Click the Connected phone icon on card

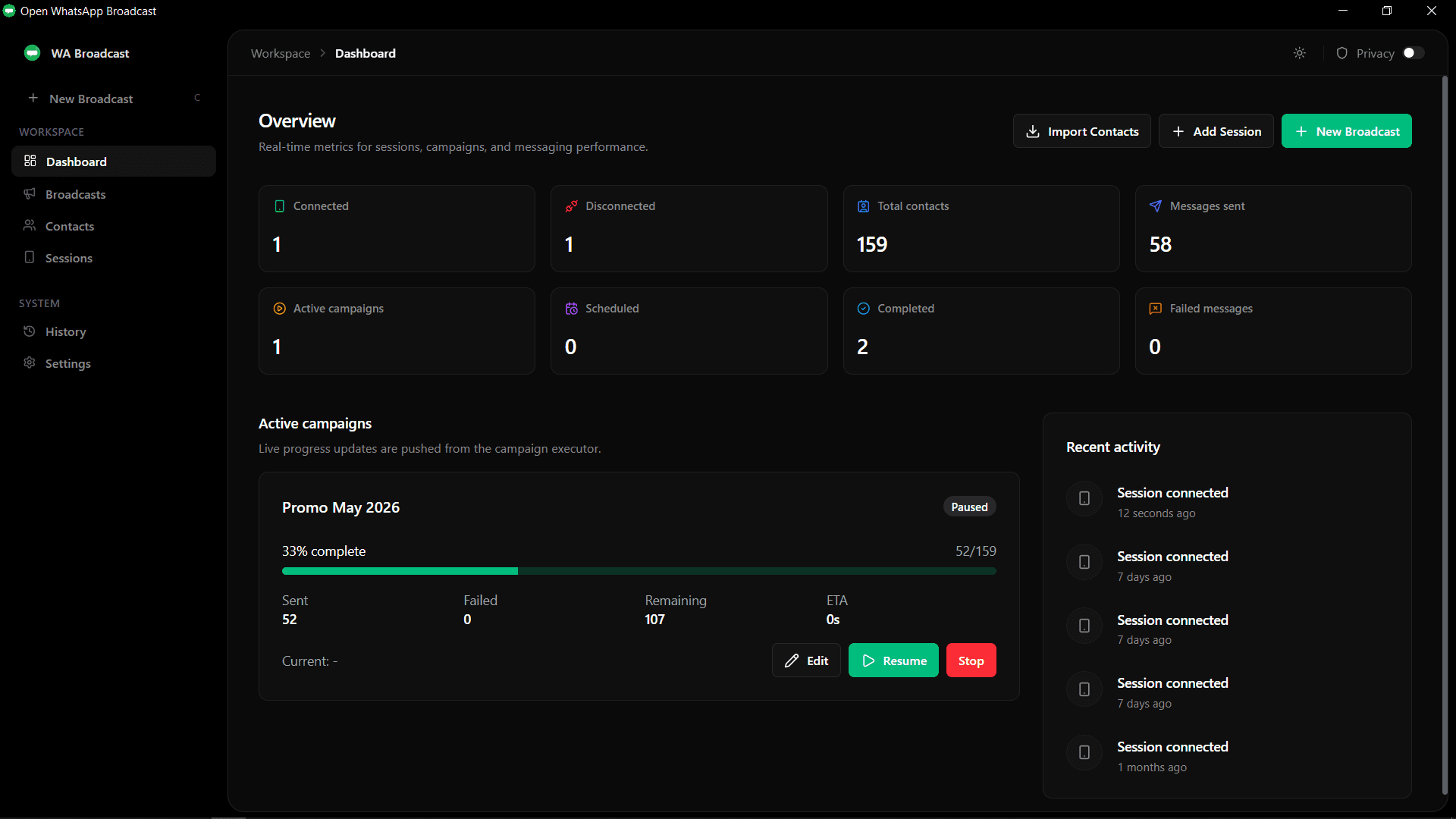(280, 206)
